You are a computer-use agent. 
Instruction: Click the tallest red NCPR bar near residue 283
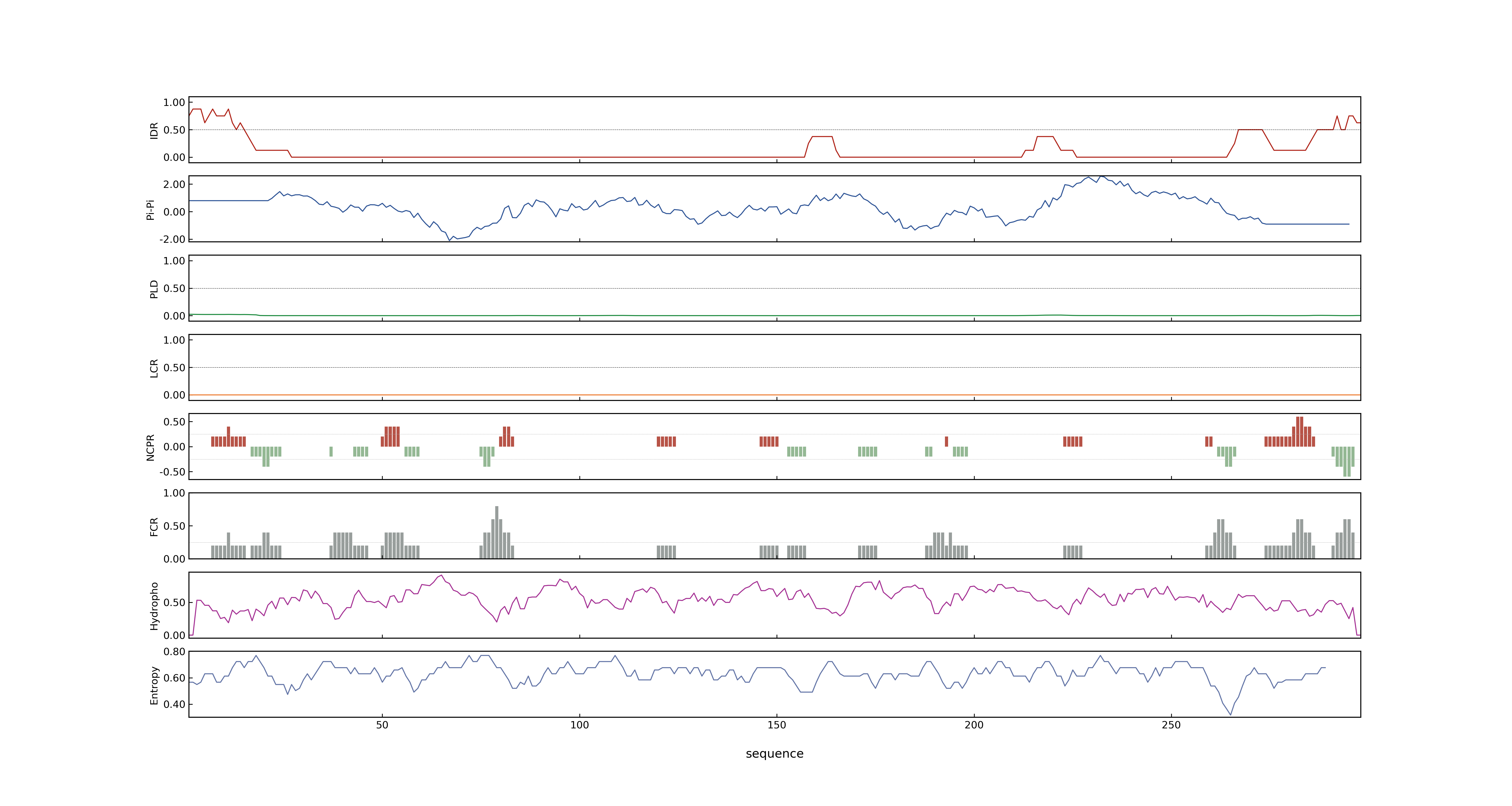1300,432
